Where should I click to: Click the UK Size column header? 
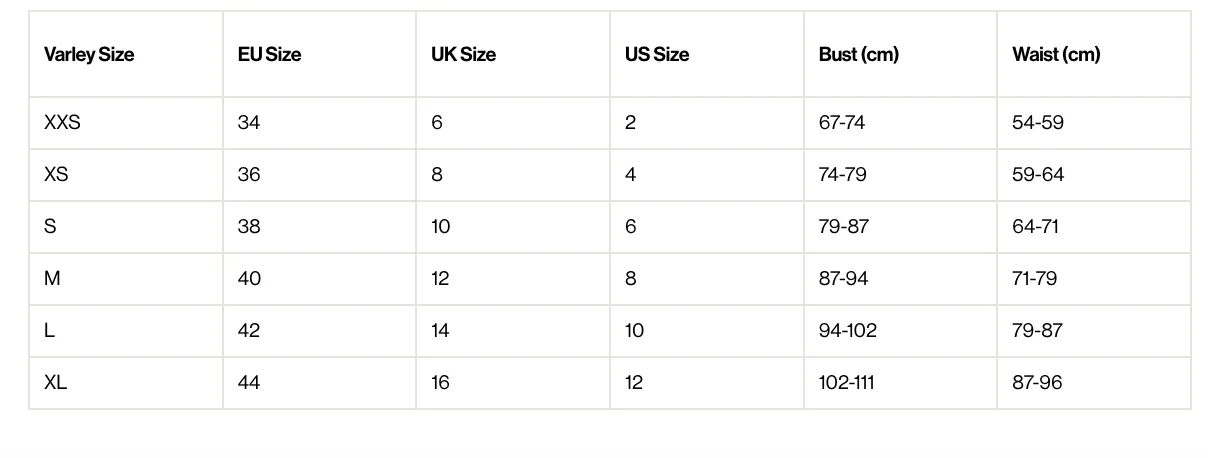click(513, 54)
